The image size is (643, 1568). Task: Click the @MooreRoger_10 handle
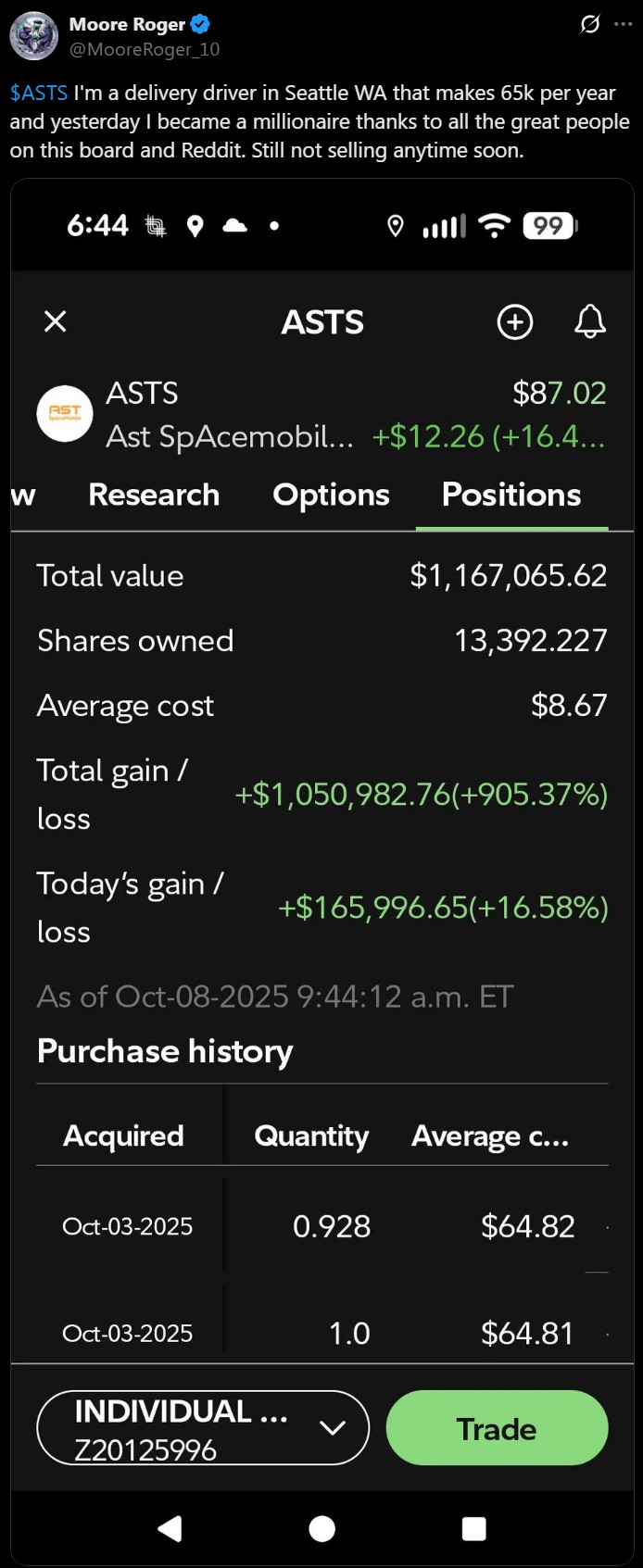(145, 49)
